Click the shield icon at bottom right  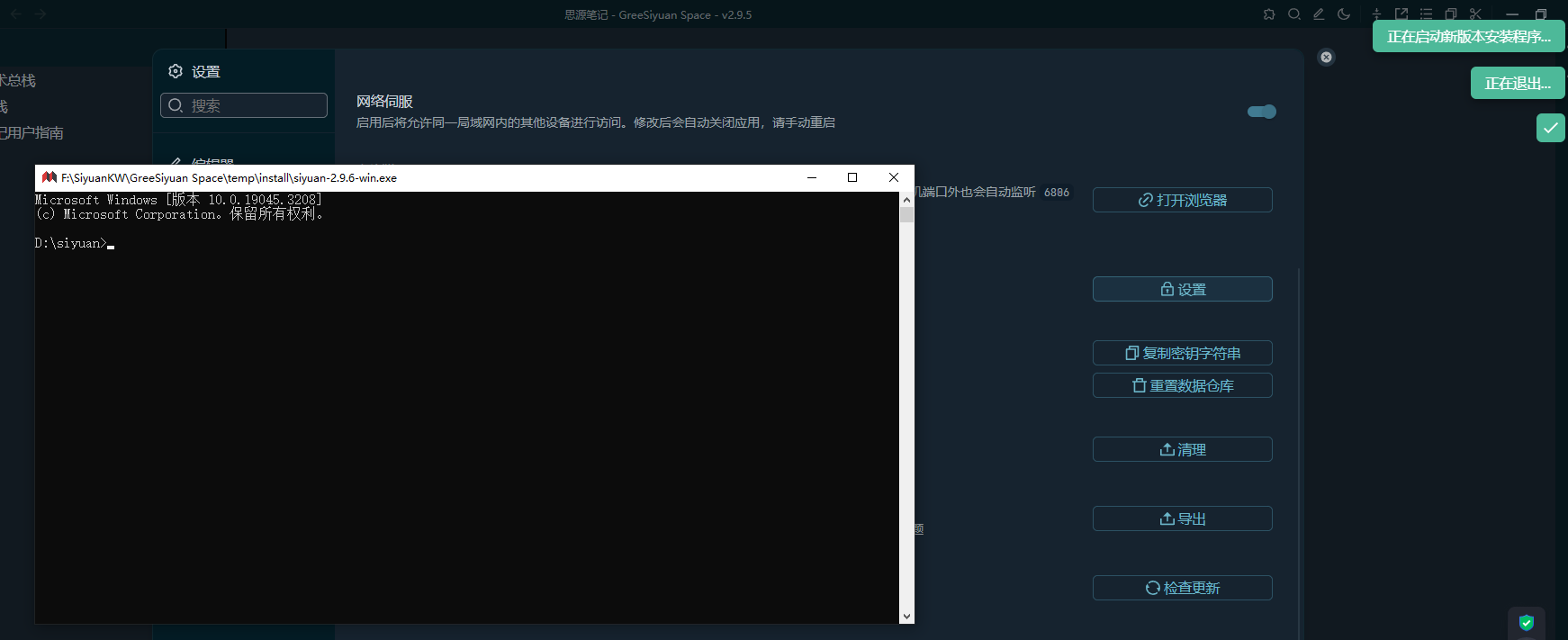pos(1527,623)
